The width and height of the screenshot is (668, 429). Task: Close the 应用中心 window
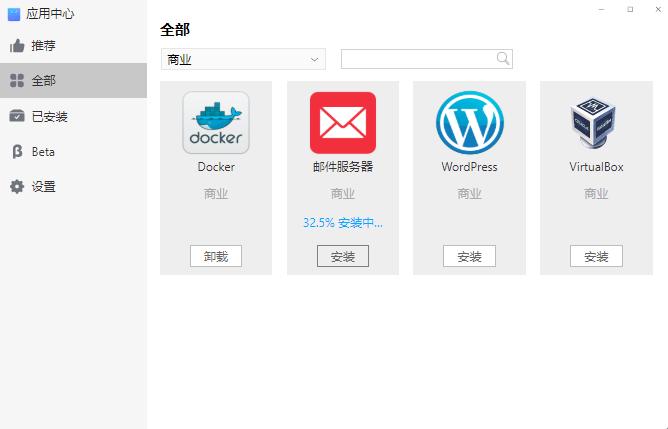658,9
